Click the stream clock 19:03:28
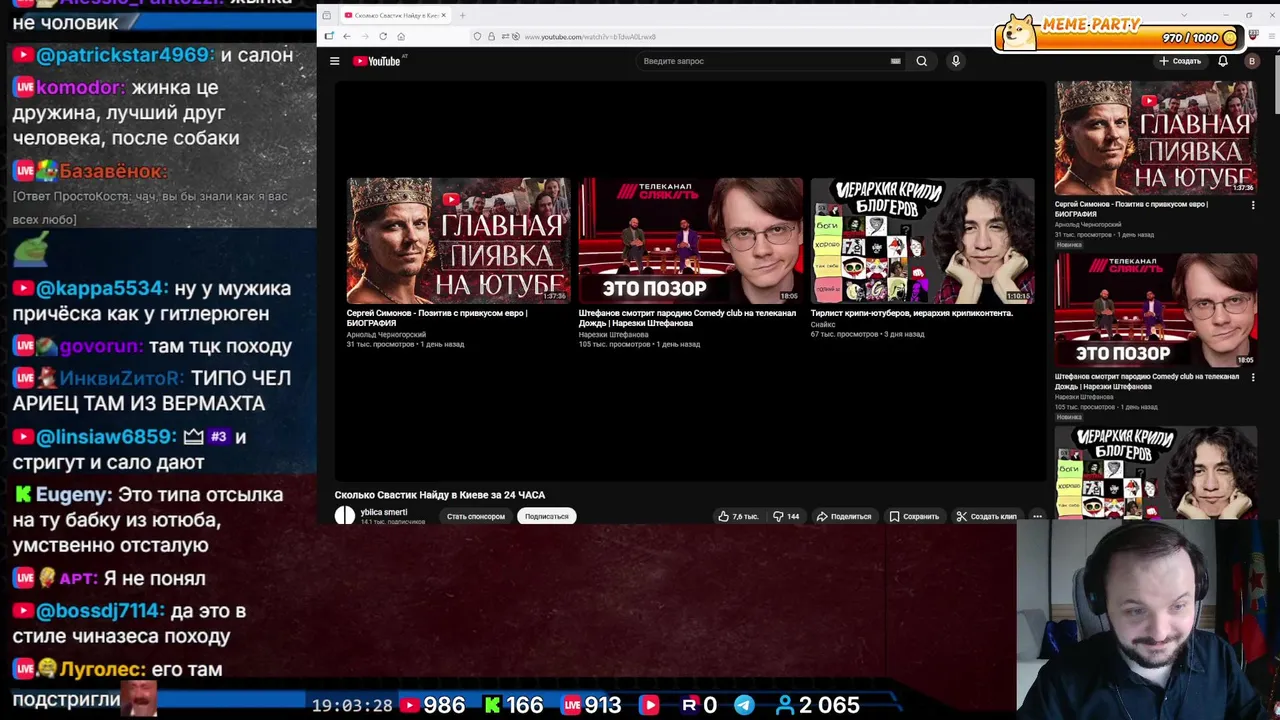Image resolution: width=1280 pixels, height=720 pixels. pyautogui.click(x=352, y=705)
